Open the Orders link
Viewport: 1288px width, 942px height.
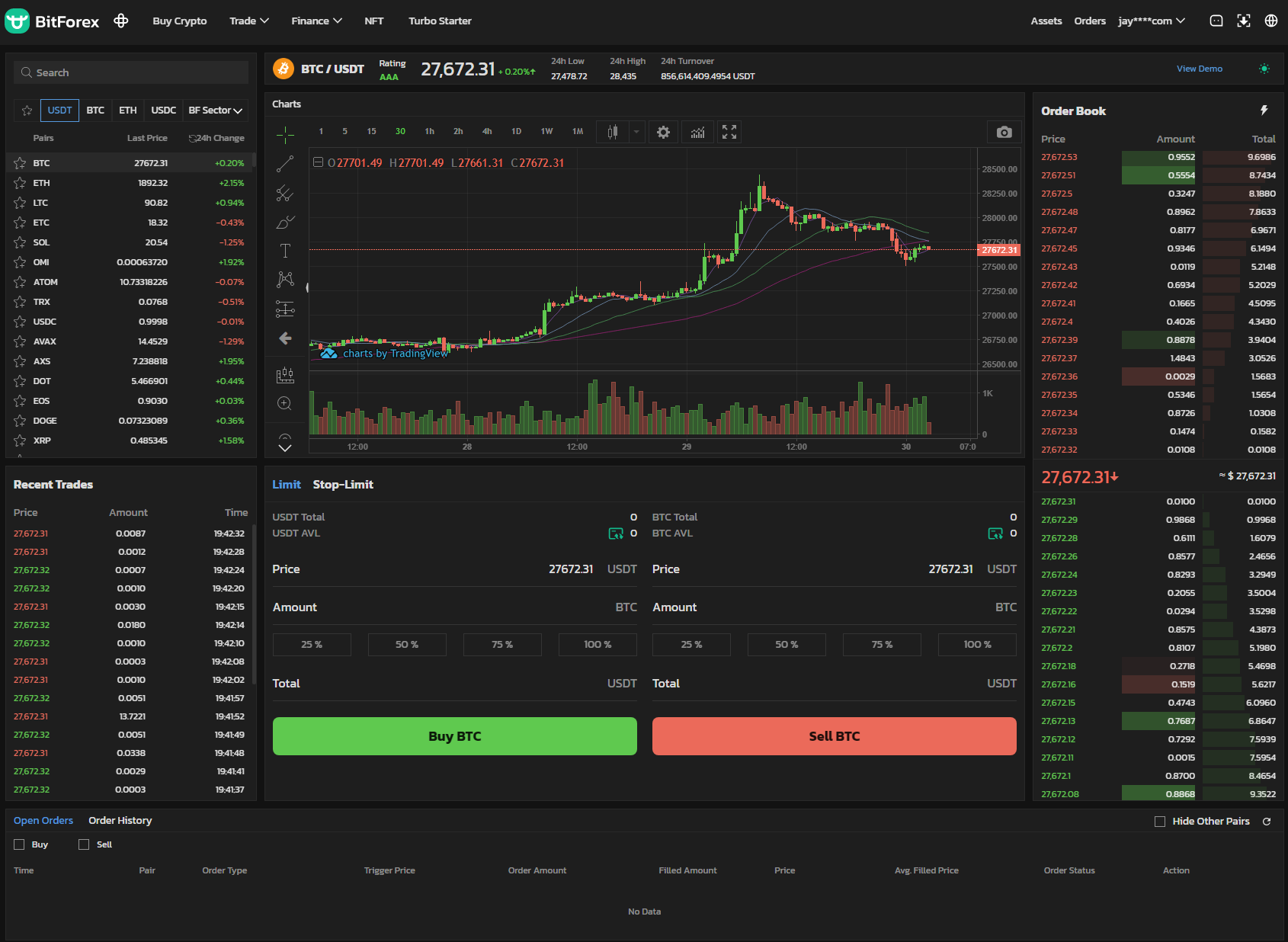1090,21
